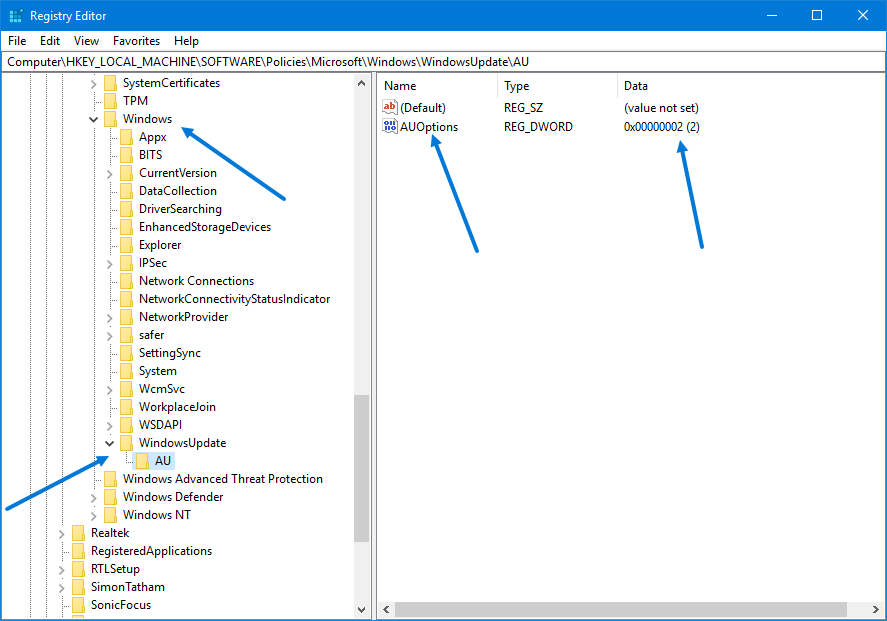887x621 pixels.
Task: Click the Registry Editor app icon in title bar
Action: tap(16, 16)
